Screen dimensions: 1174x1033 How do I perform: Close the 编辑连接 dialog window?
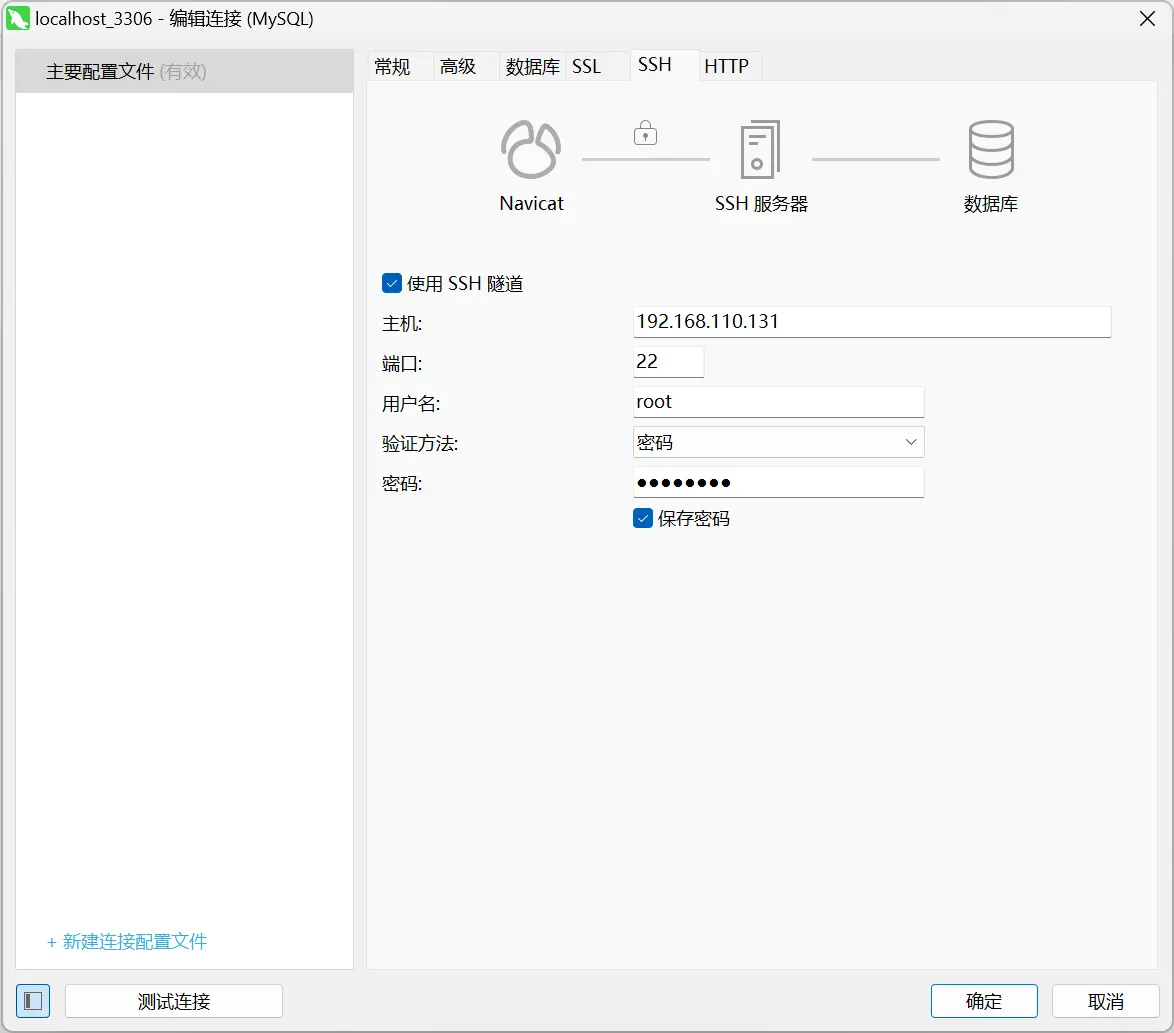coord(1147,19)
